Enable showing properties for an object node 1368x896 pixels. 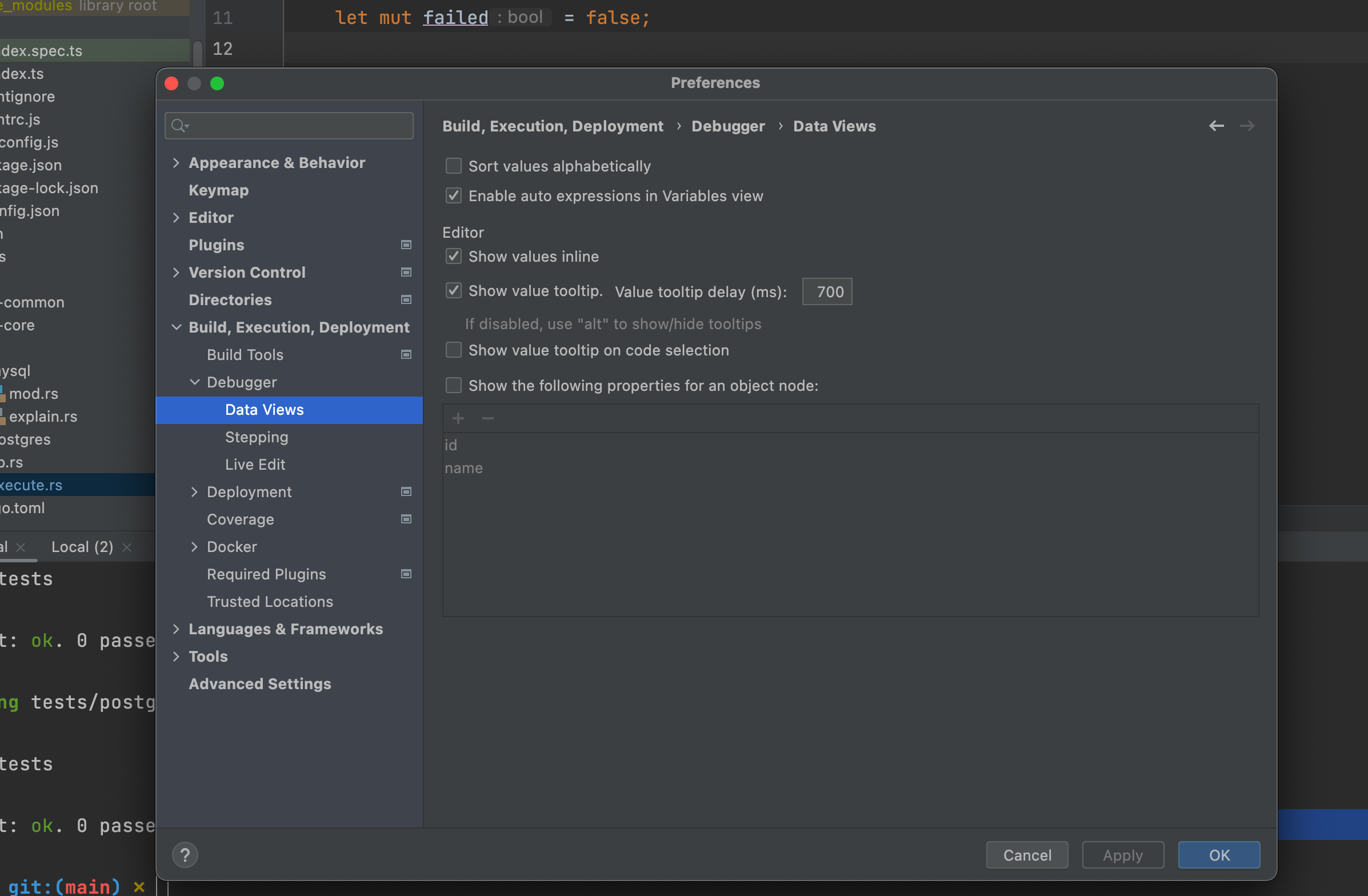[454, 385]
